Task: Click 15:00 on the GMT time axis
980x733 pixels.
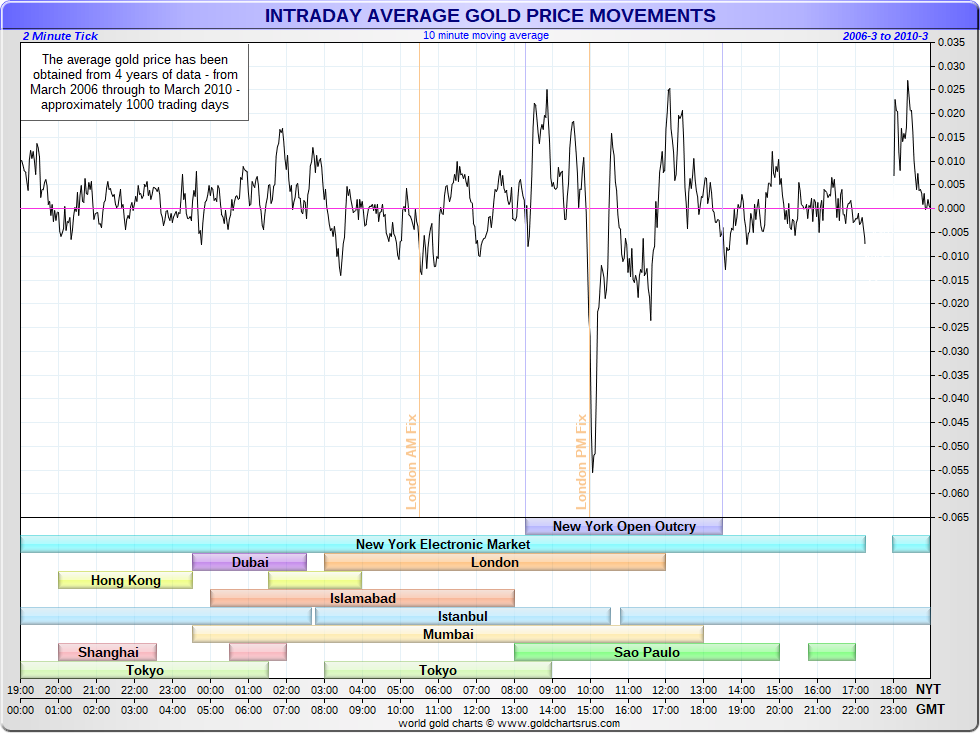Action: (x=590, y=711)
